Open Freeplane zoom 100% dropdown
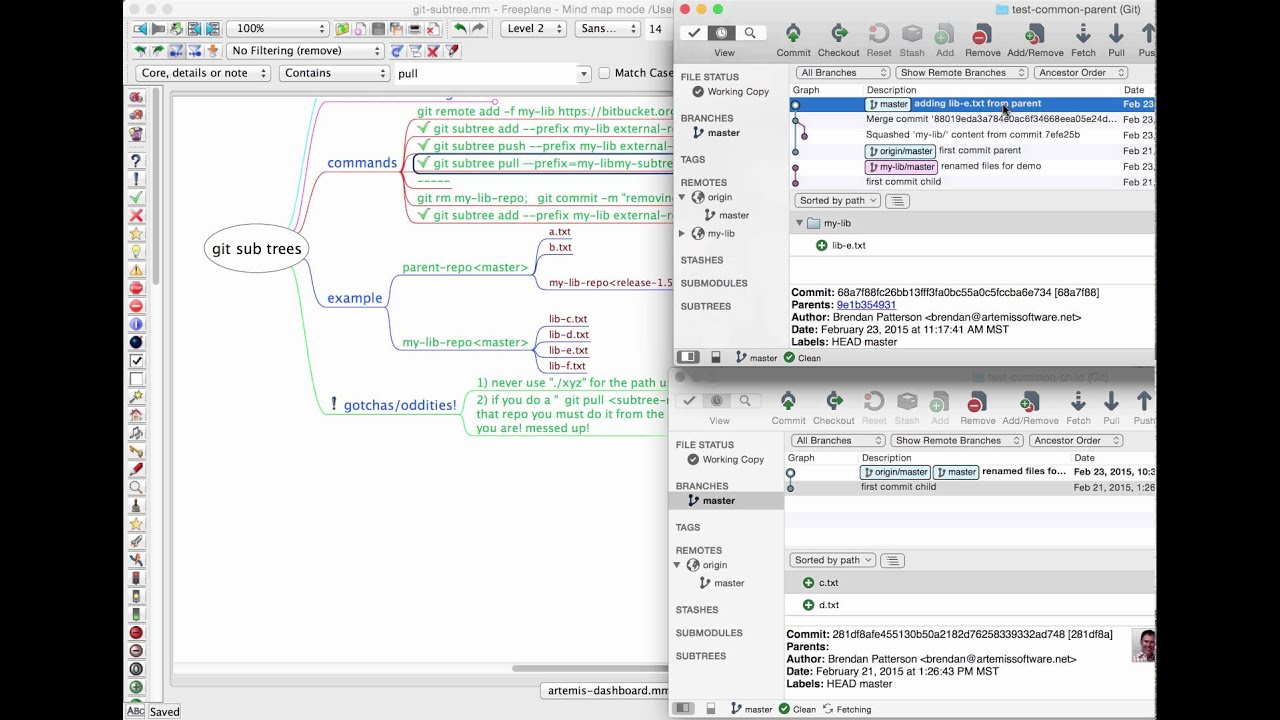 (x=279, y=29)
